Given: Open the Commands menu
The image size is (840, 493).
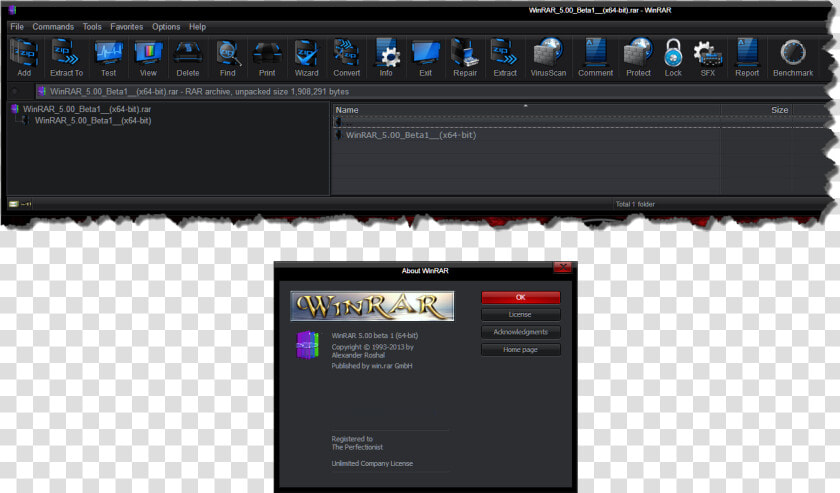Looking at the screenshot, I should [53, 27].
